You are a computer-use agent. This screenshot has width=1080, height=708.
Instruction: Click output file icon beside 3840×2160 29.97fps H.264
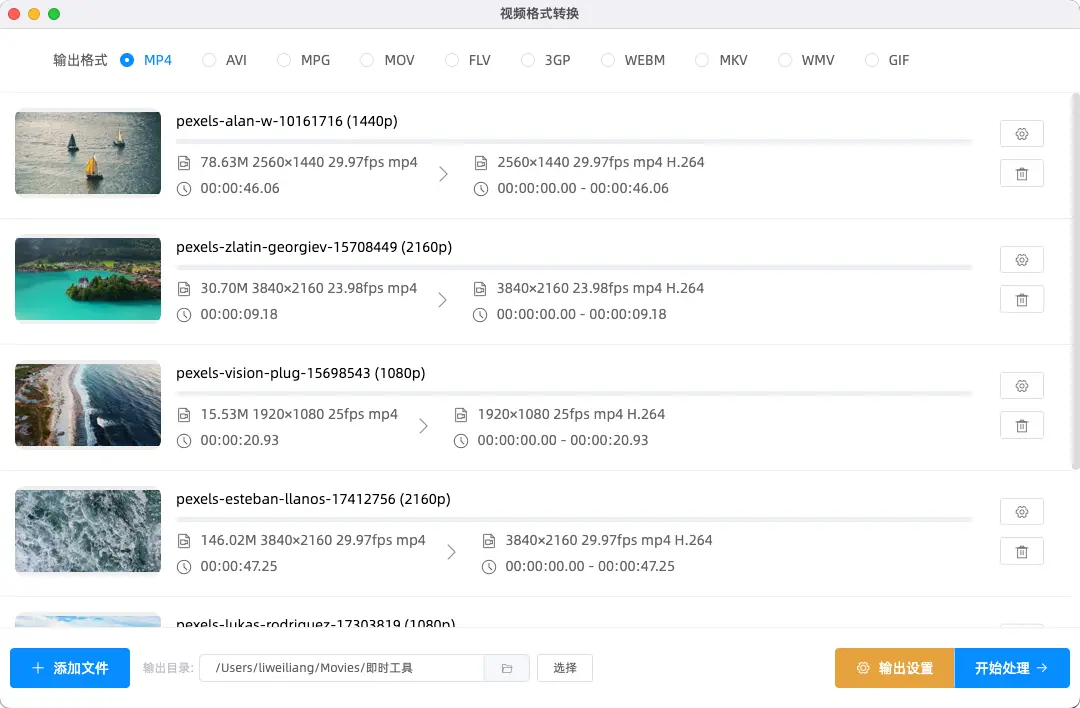[x=489, y=541]
